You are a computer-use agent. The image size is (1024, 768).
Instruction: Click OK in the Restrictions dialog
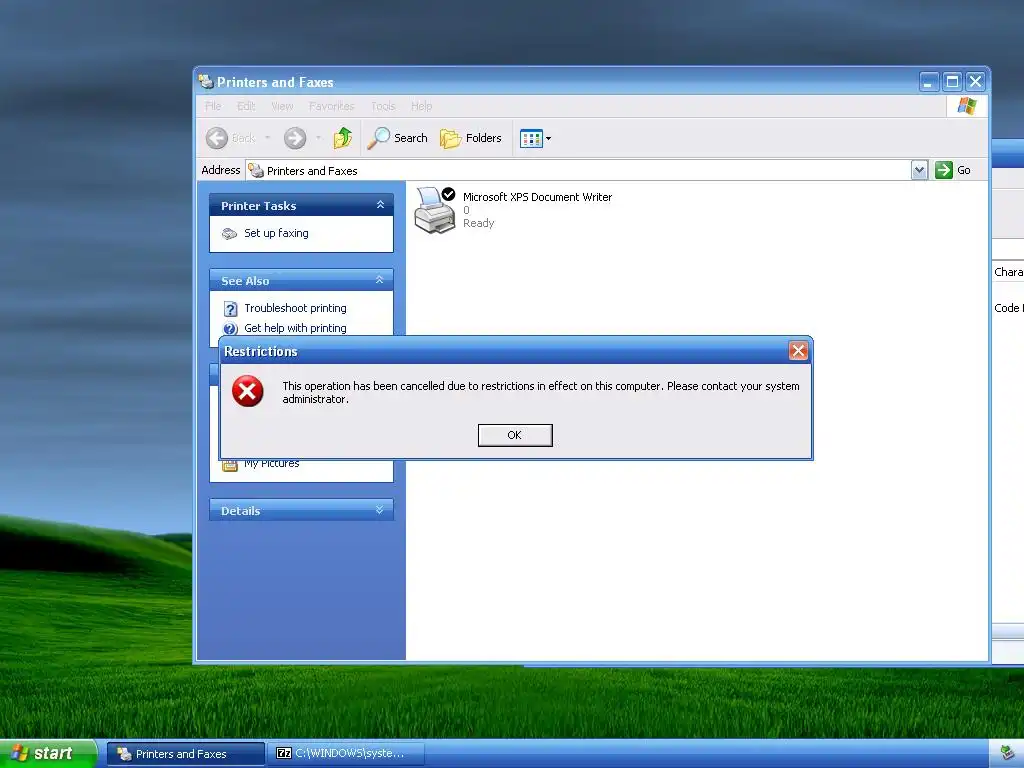pyautogui.click(x=515, y=435)
